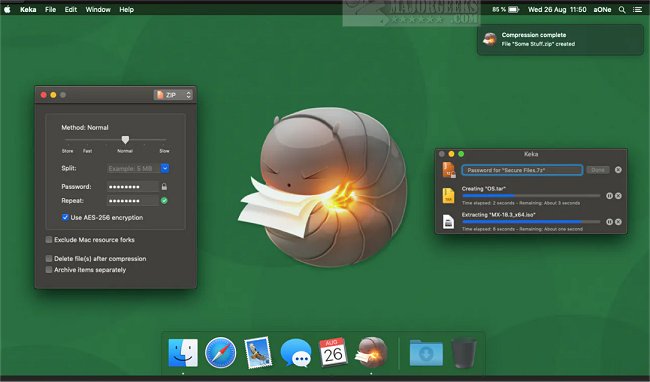Open the Keka application menu

[28, 9]
